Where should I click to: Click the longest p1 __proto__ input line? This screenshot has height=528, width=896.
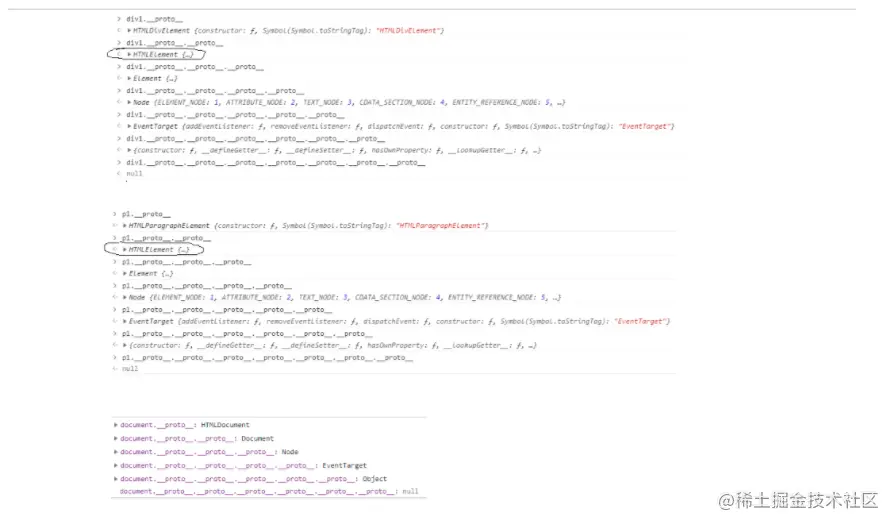coord(267,358)
